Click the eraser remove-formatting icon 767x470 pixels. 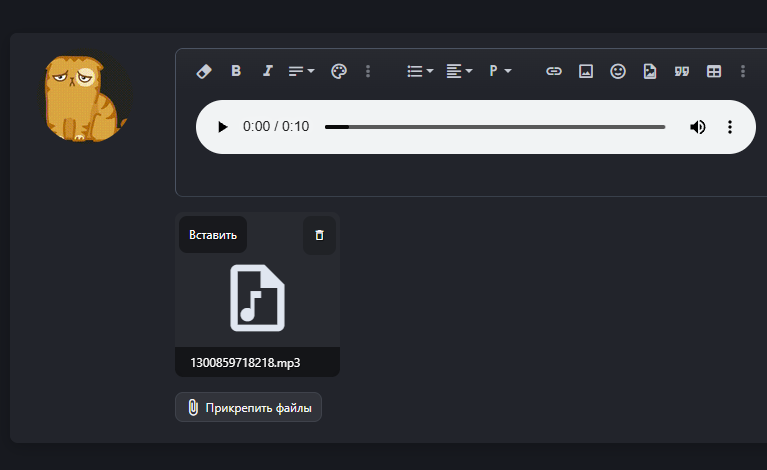(x=204, y=71)
